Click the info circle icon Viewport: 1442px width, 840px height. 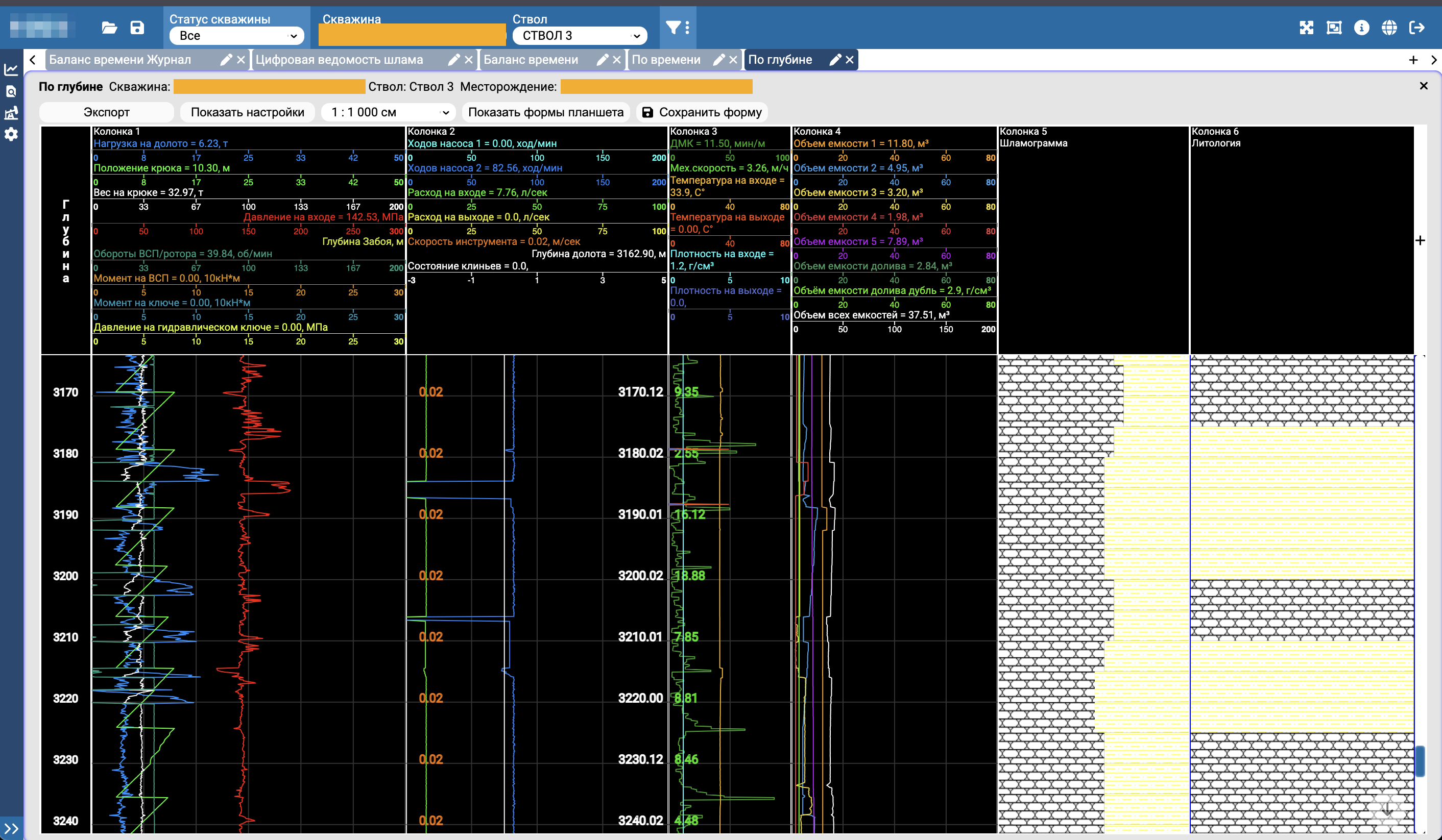[x=1361, y=28]
